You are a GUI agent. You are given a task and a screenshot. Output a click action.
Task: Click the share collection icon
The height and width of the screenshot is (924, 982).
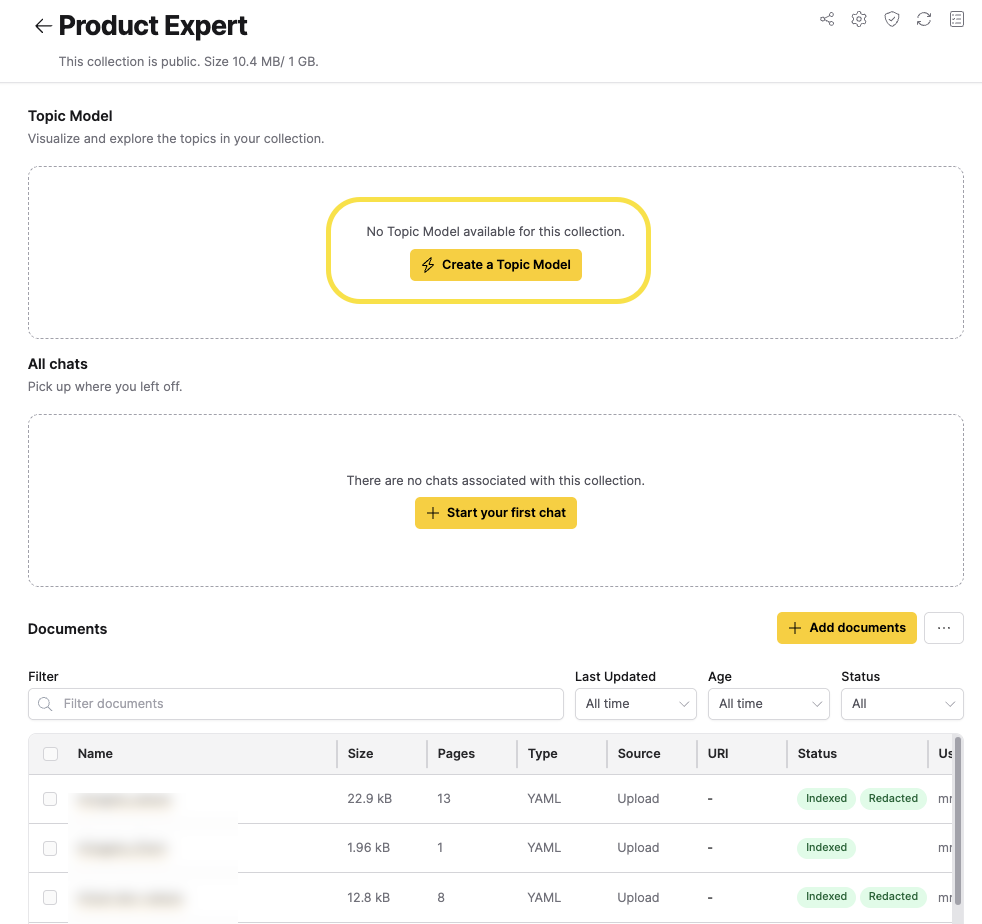click(x=827, y=19)
